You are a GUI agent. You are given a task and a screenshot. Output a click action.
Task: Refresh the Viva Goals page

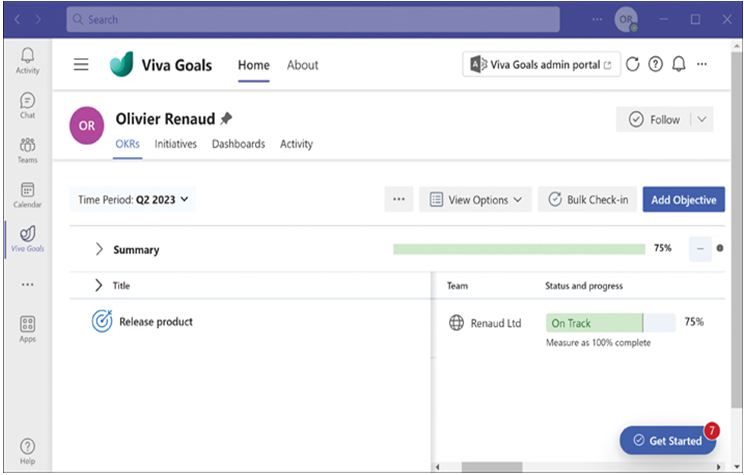(632, 64)
